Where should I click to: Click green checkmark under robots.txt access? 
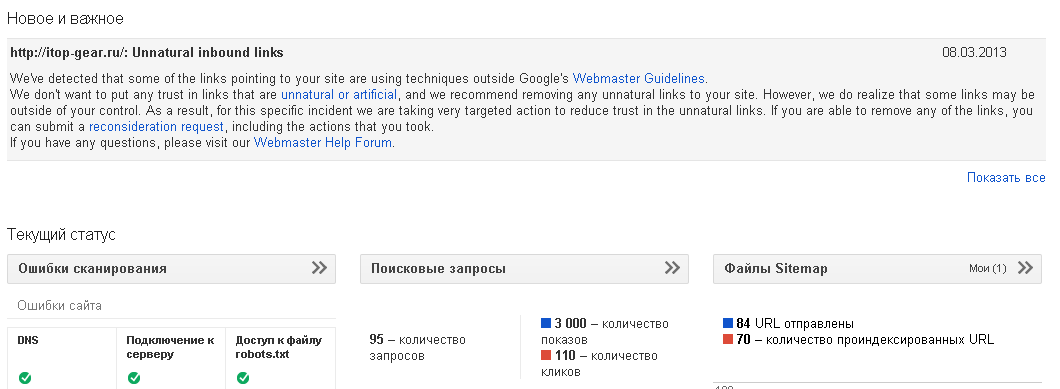click(x=243, y=378)
